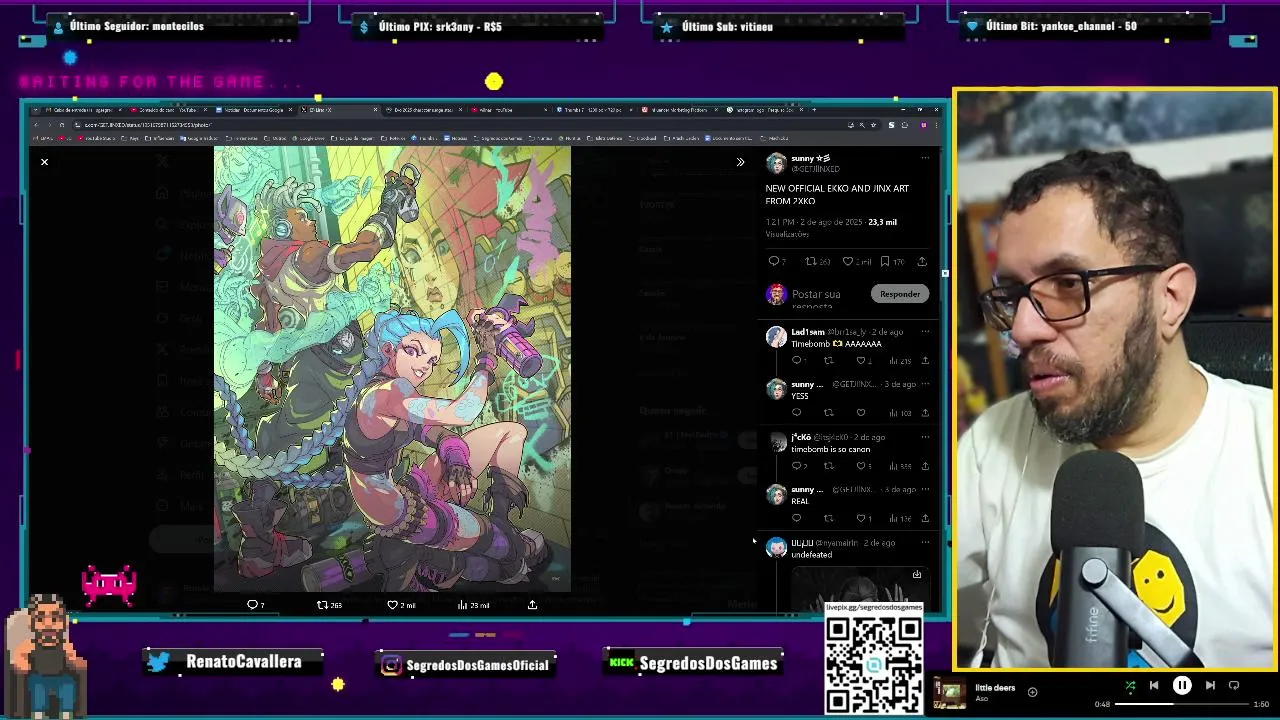
Task: Like sunny's REAL comment
Action: pos(861,518)
